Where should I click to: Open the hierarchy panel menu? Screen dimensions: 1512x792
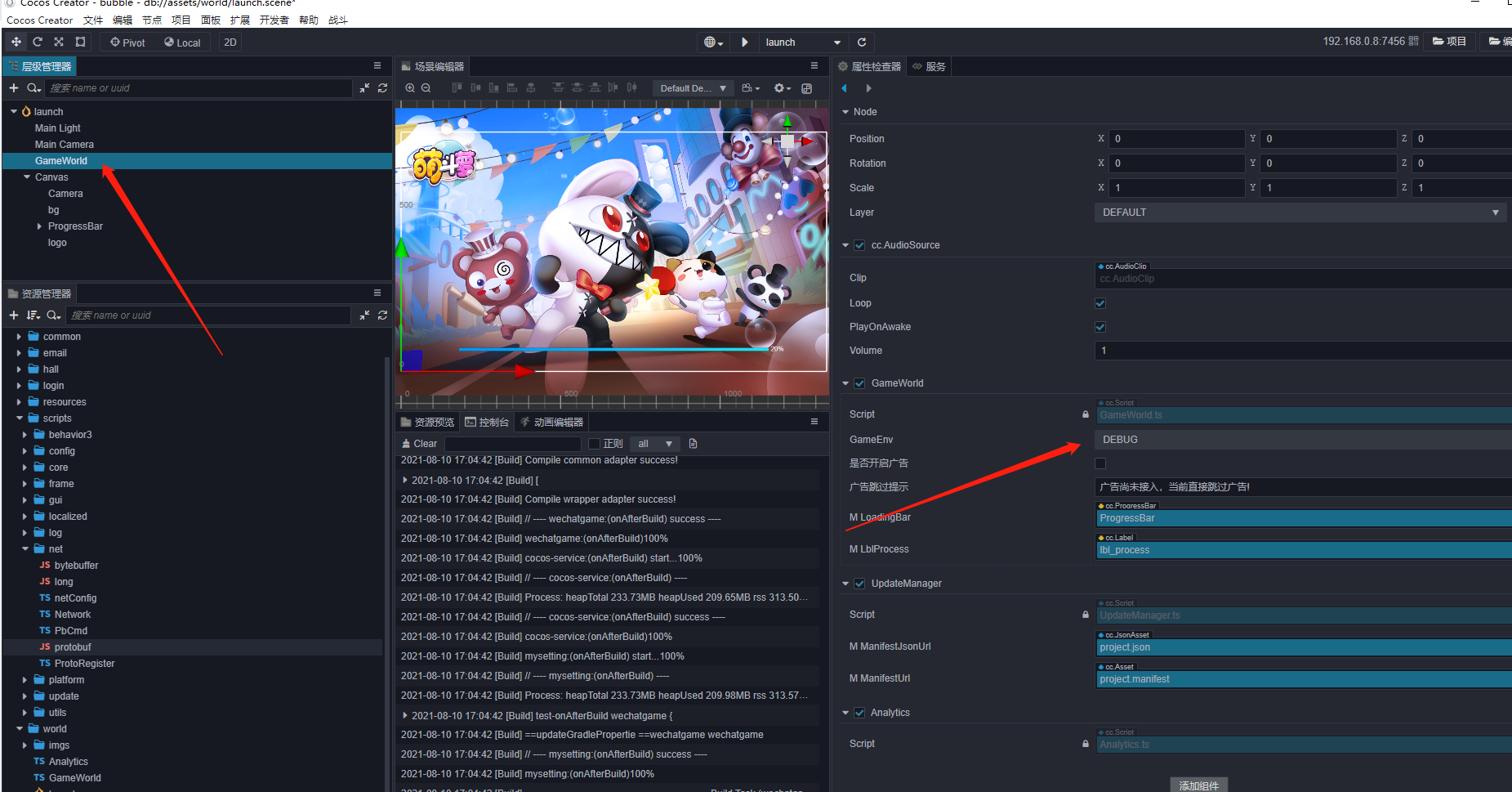(x=377, y=65)
